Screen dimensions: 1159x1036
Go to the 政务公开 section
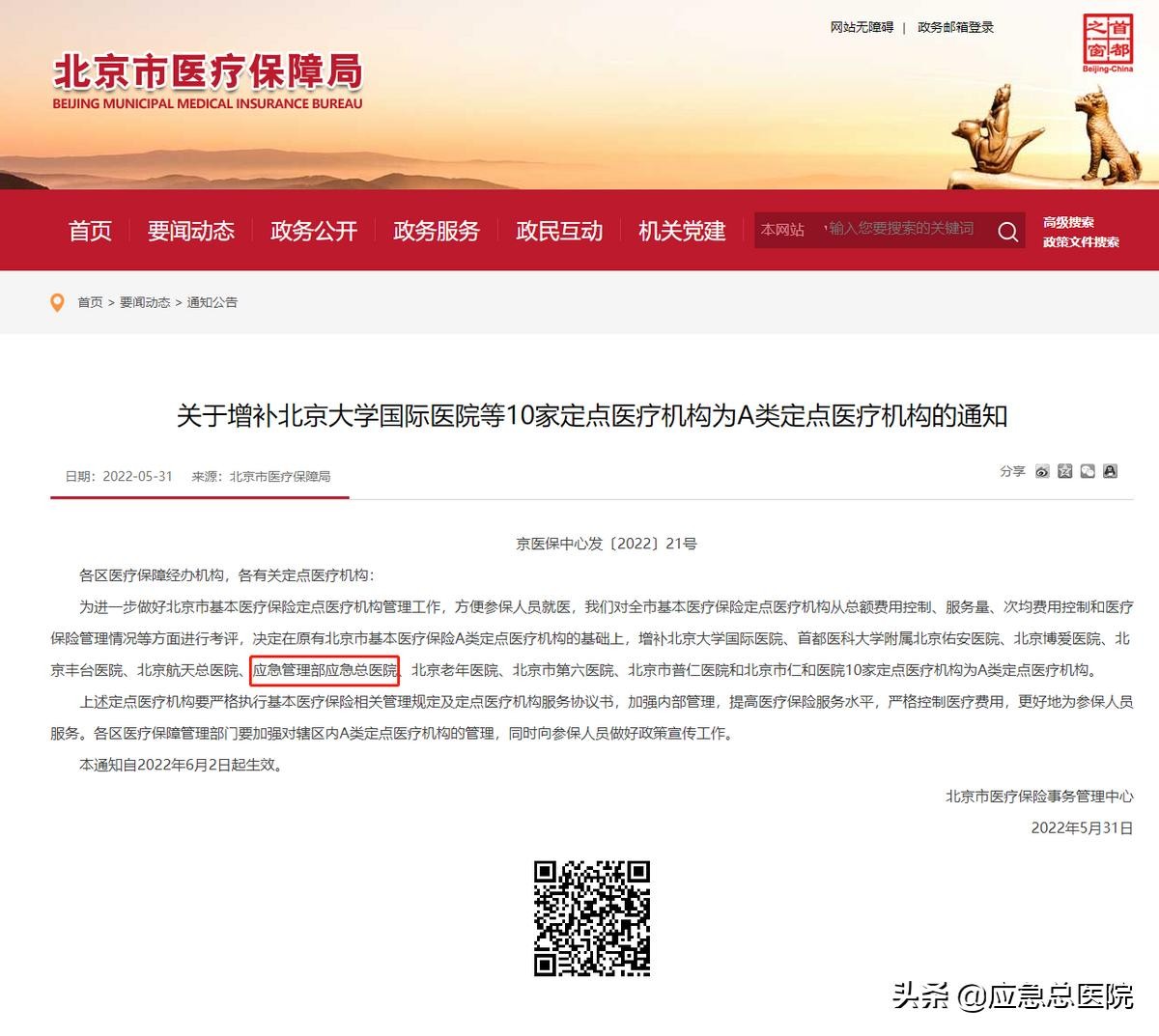314,231
